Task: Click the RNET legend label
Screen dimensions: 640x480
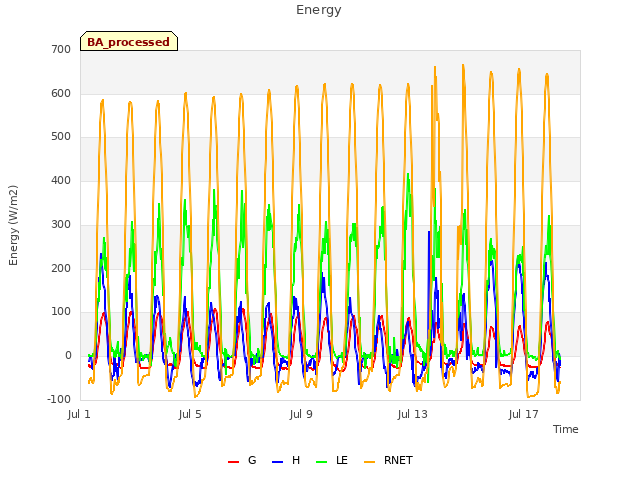Action: [398, 460]
